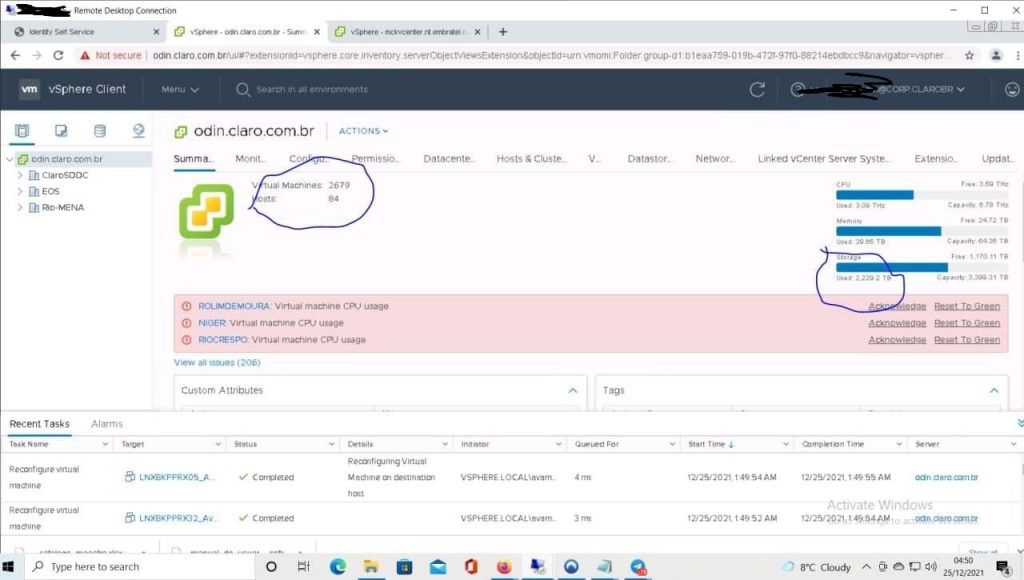Switch to the Monitor tab
Image resolution: width=1024 pixels, height=580 pixels.
tap(250, 159)
